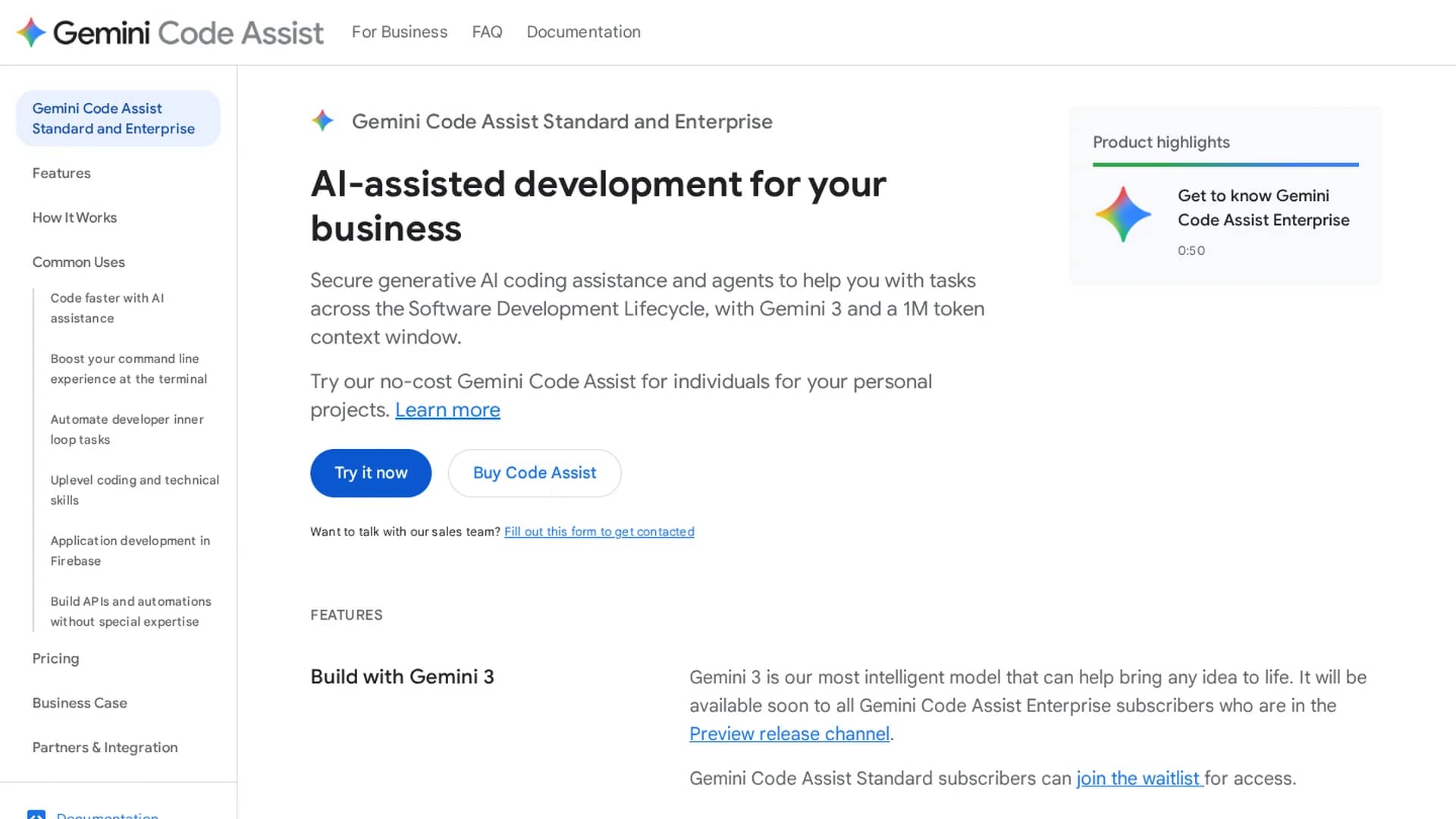Open Automate developer inner loop tasks
The width and height of the screenshot is (1456, 819).
127,429
